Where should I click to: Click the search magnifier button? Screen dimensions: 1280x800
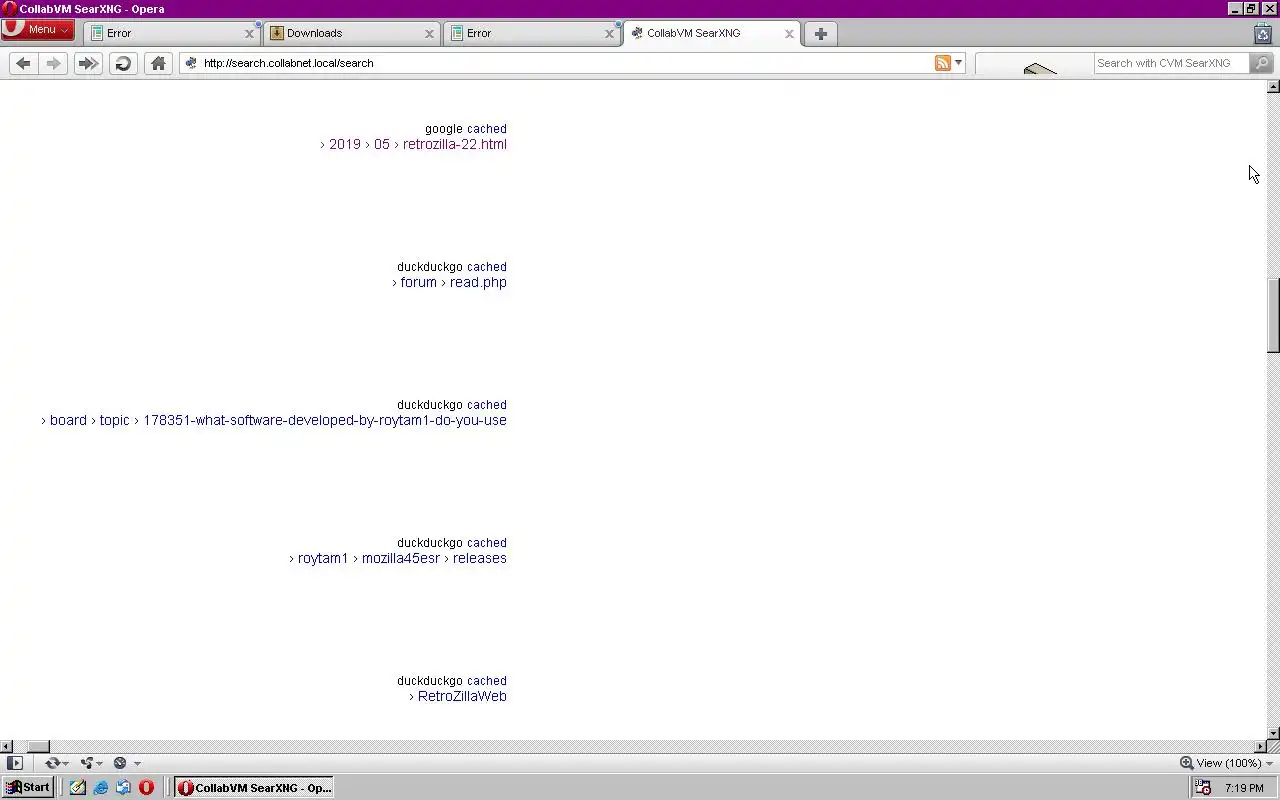point(1261,63)
